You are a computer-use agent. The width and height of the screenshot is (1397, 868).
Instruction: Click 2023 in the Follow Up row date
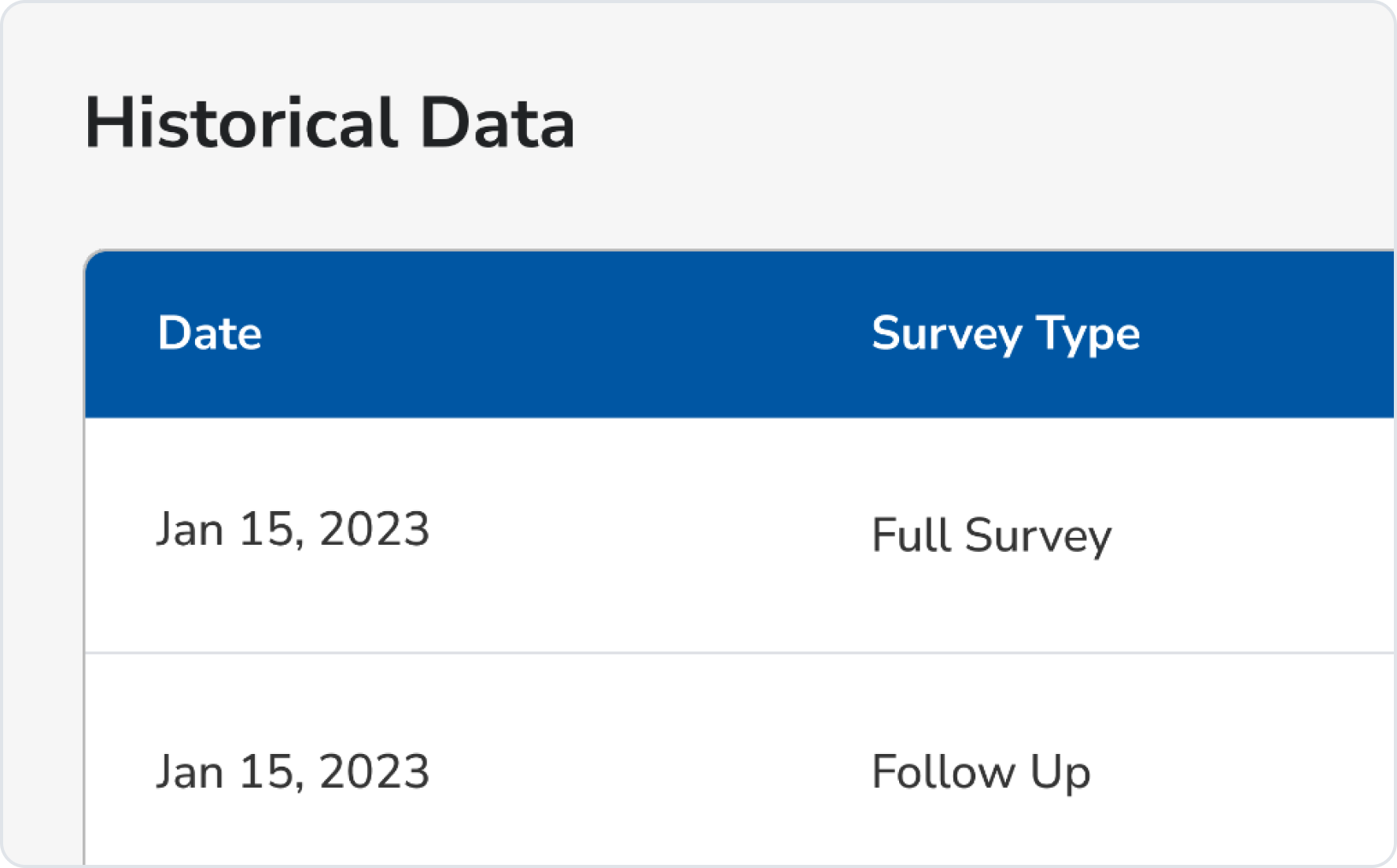[374, 771]
